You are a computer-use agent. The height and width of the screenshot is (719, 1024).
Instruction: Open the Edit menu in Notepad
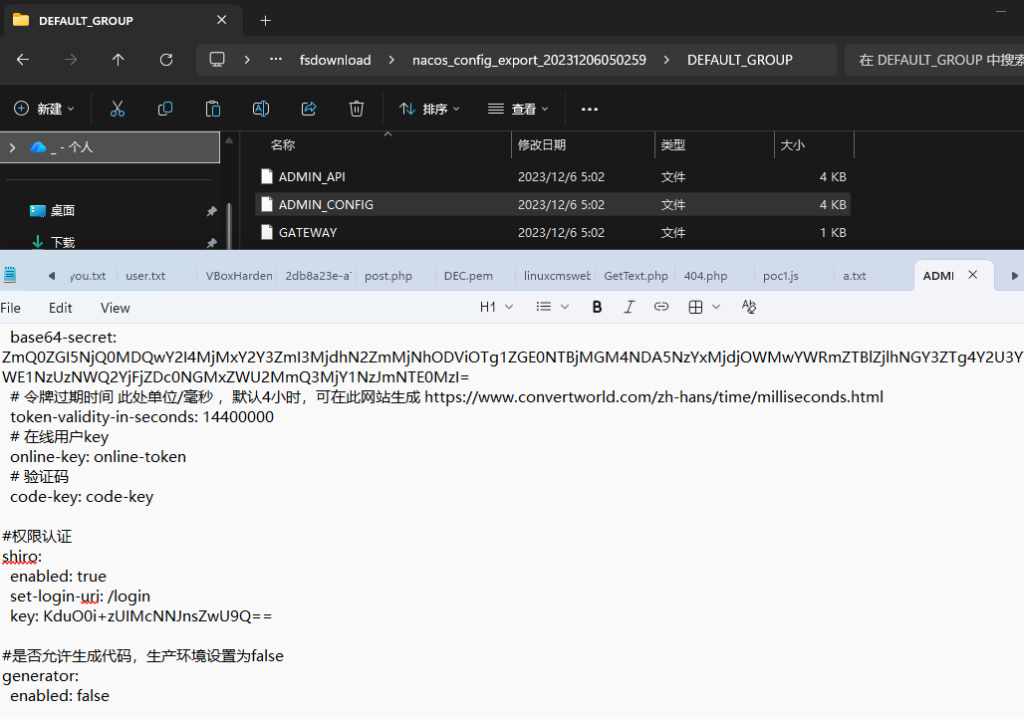tap(60, 308)
